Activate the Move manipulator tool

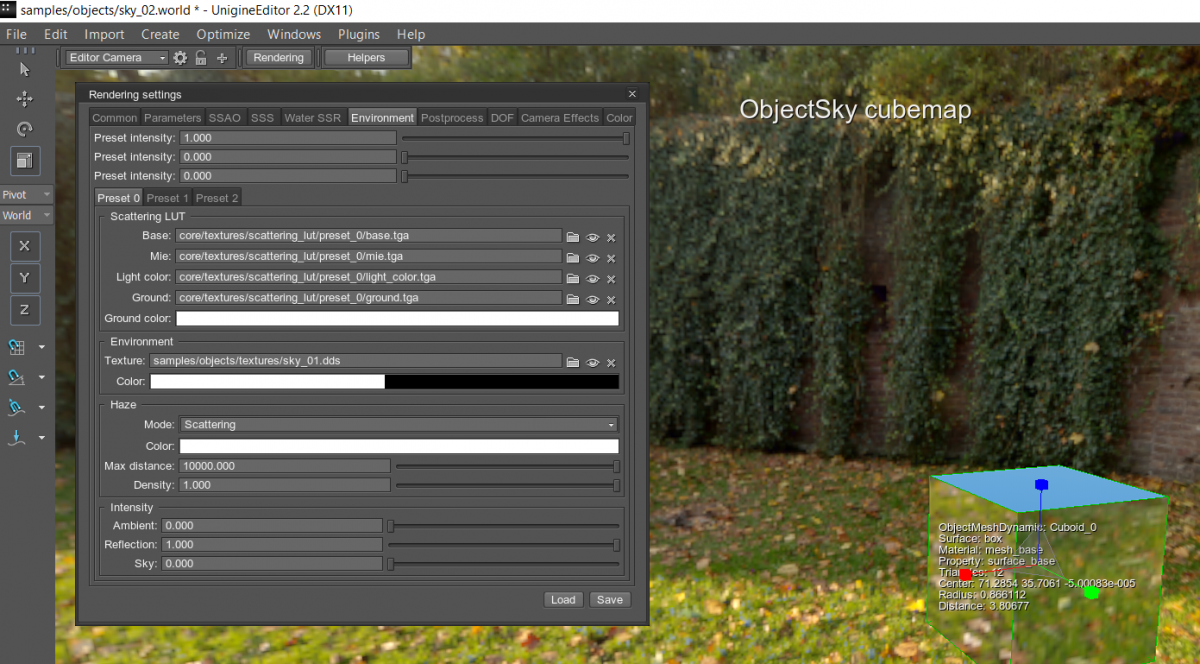click(x=25, y=98)
